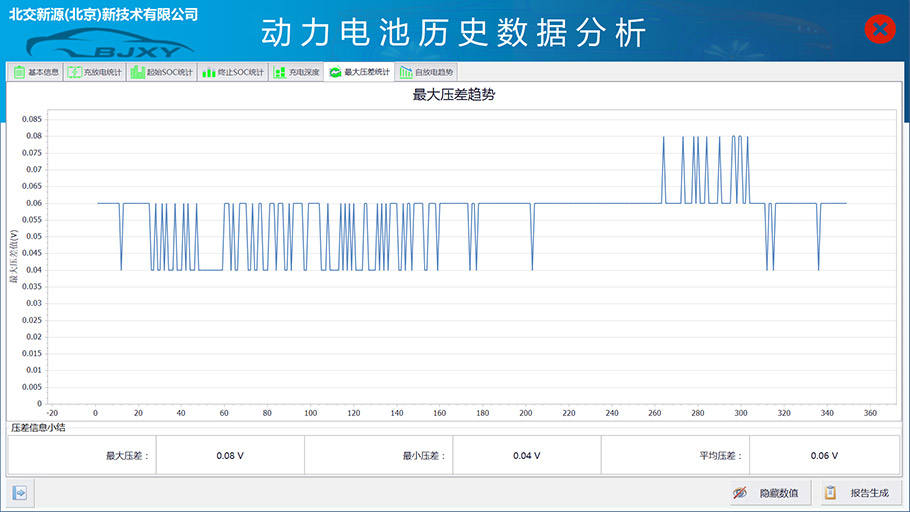Go to the 充电深度 tab
Viewport: 910px width, 512px height.
297,72
